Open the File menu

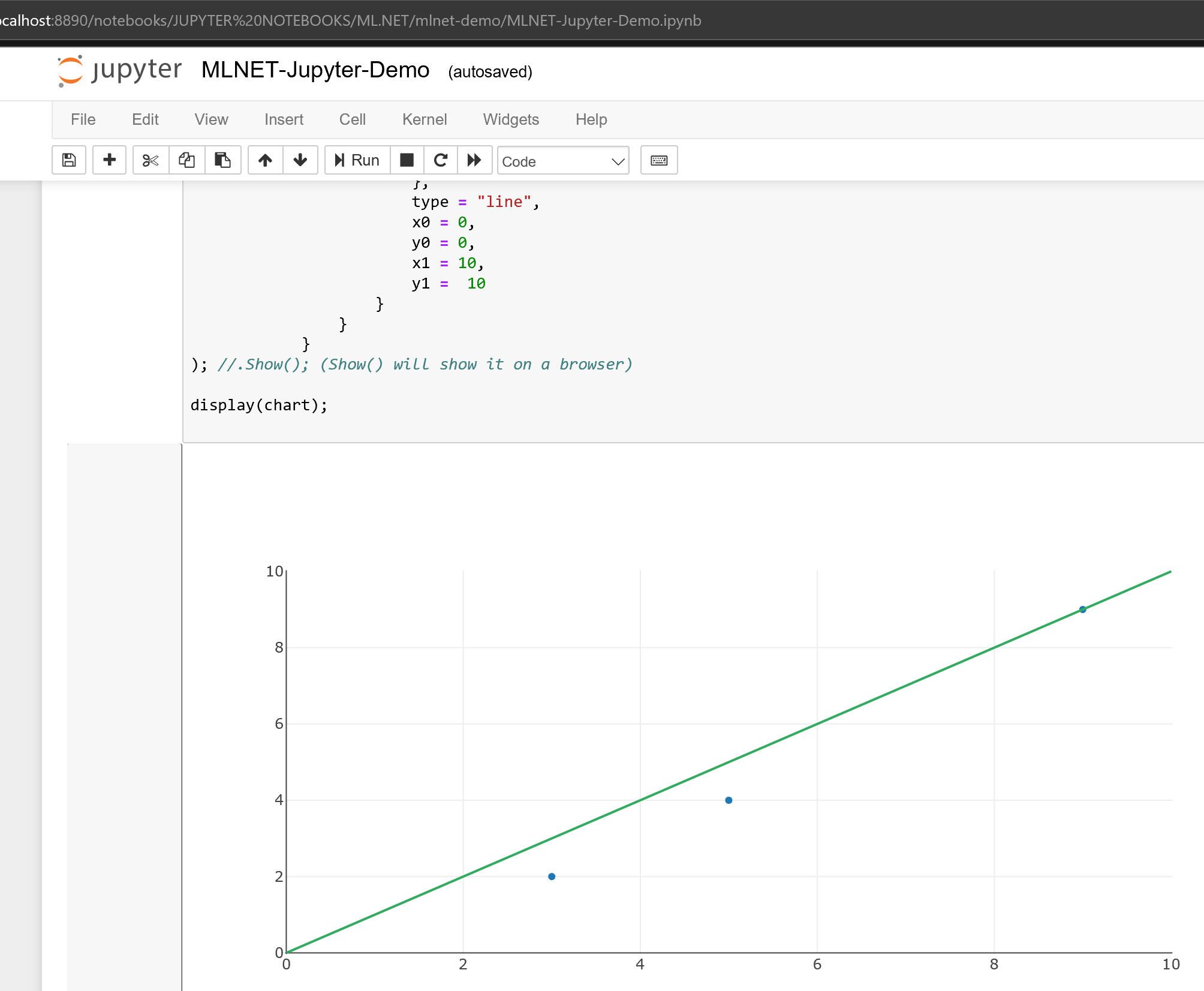pyautogui.click(x=83, y=119)
